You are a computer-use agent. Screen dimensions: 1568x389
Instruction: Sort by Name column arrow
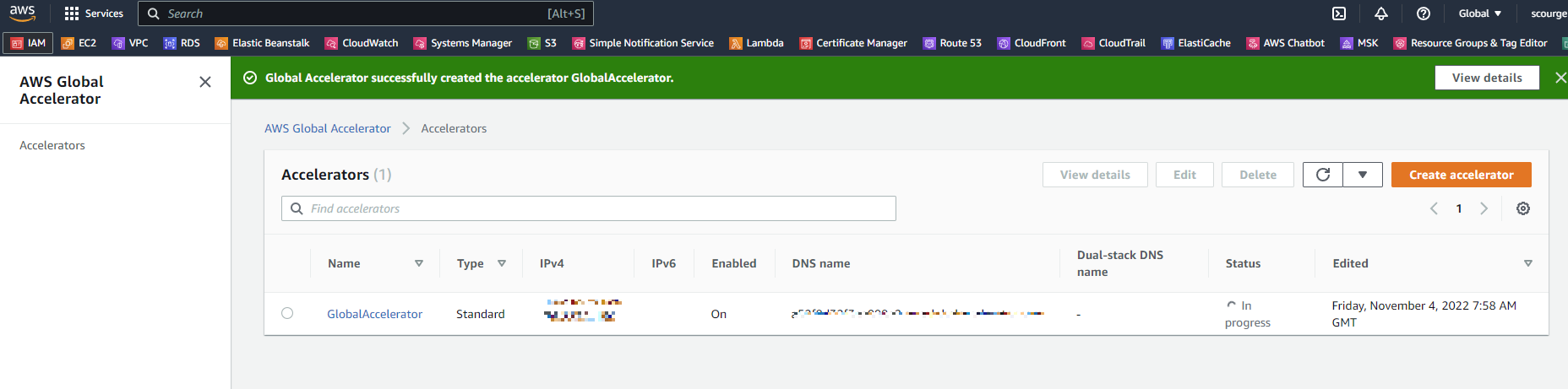[419, 263]
